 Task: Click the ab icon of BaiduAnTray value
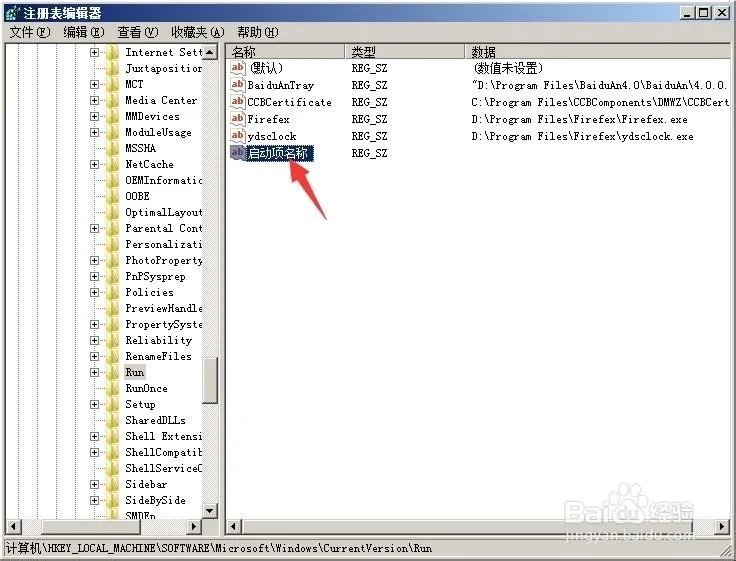[x=238, y=85]
